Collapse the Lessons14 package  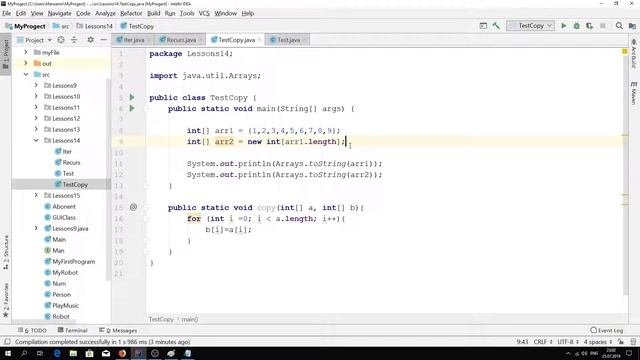[36, 140]
